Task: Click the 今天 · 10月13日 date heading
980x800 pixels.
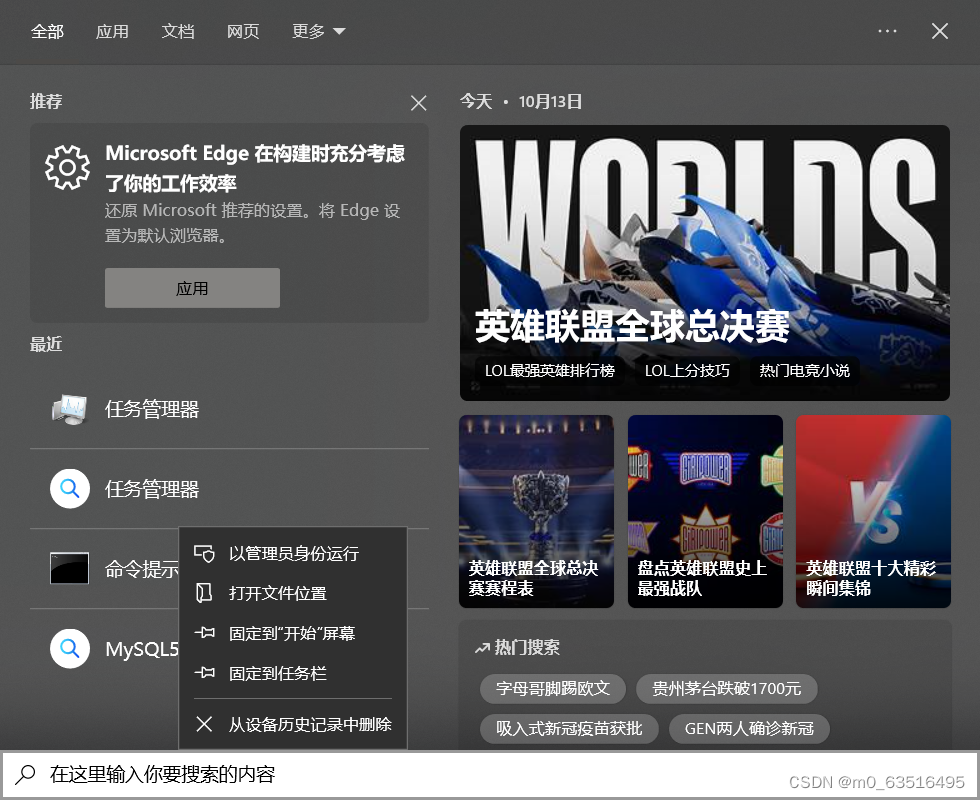Action: [521, 101]
